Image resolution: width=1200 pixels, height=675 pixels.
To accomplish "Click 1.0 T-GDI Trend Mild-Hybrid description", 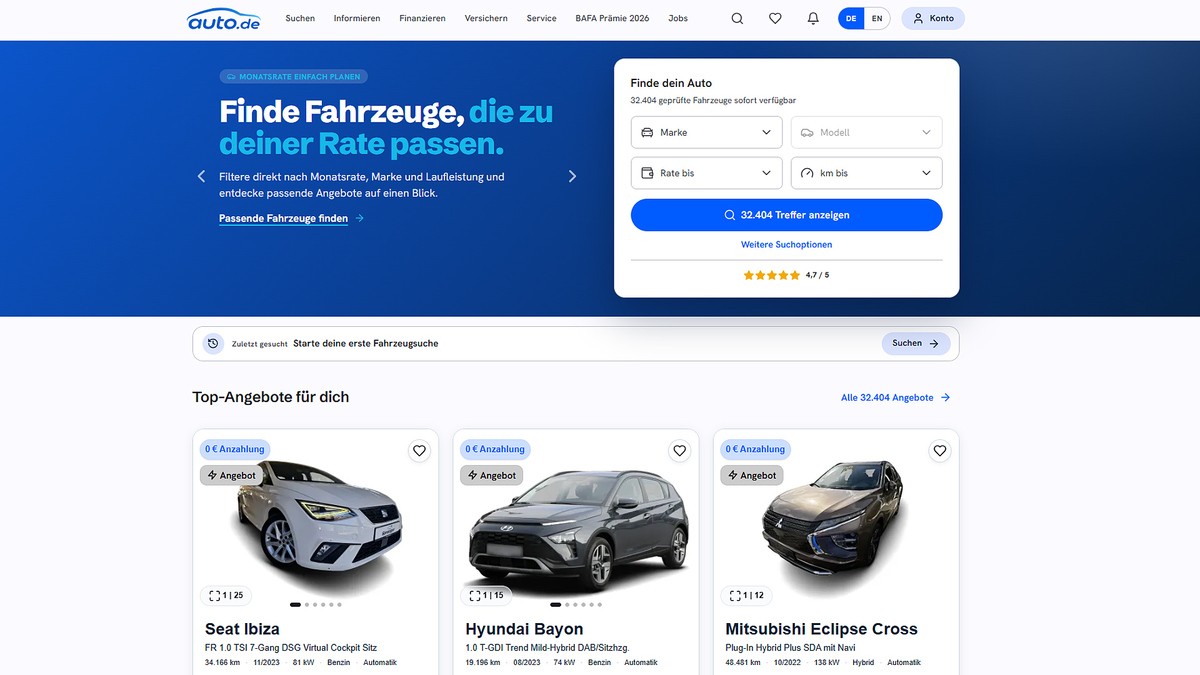I will pyautogui.click(x=547, y=648).
